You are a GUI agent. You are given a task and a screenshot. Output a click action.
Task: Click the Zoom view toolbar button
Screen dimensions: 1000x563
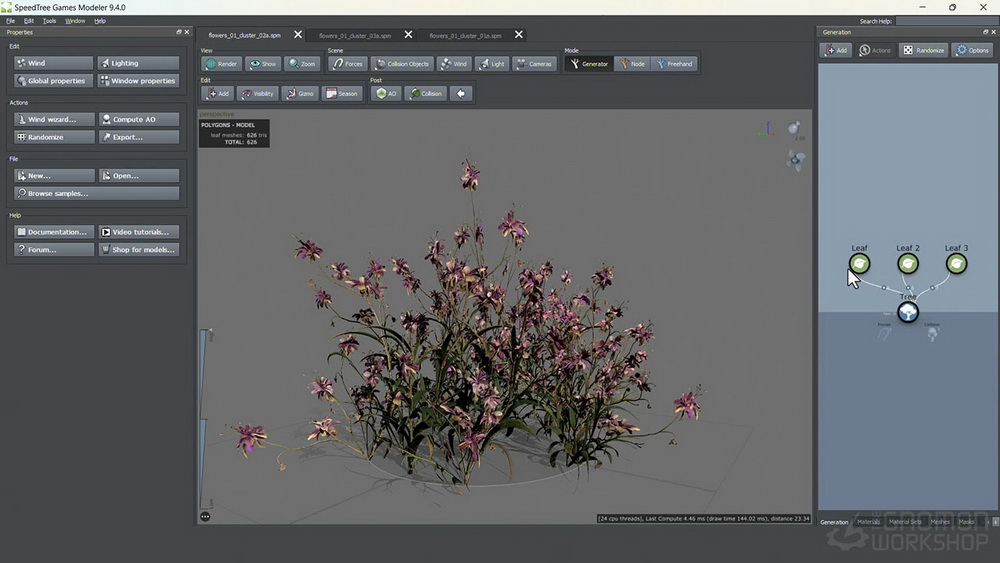point(302,64)
